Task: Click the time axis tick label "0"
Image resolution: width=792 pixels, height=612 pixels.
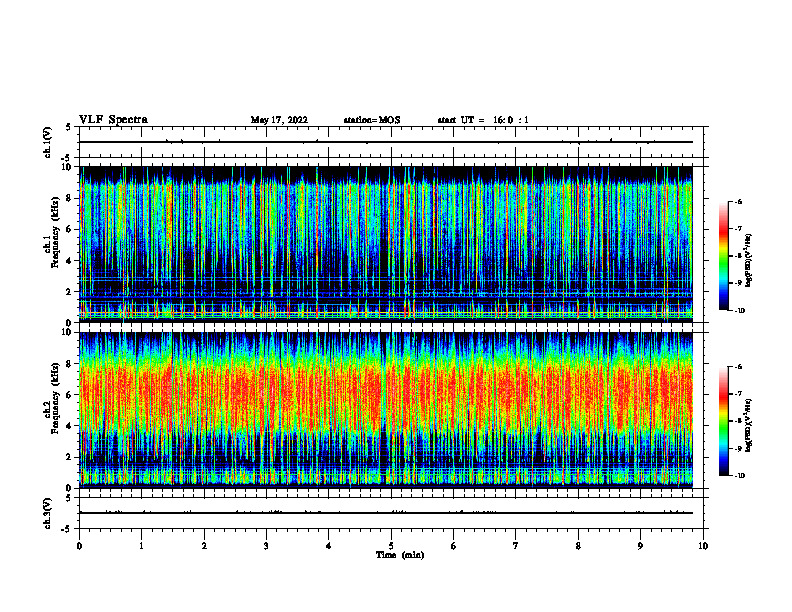Action: 79,546
